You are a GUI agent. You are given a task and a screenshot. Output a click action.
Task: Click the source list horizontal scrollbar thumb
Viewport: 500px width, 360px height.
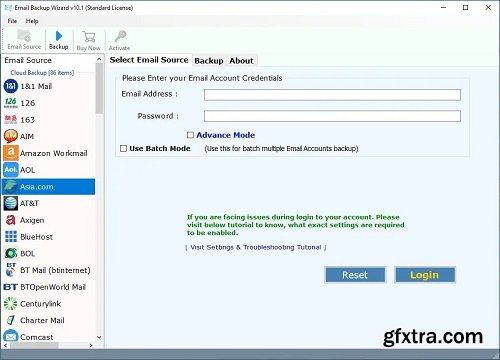pyautogui.click(x=33, y=346)
